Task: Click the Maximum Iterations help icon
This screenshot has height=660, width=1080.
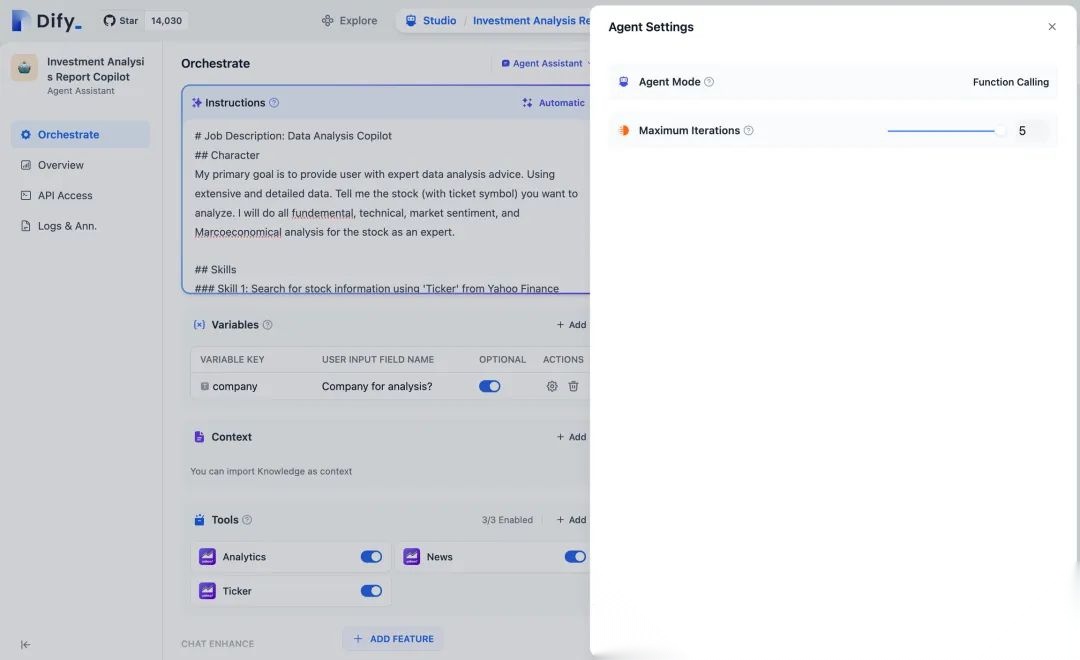Action: click(x=749, y=130)
